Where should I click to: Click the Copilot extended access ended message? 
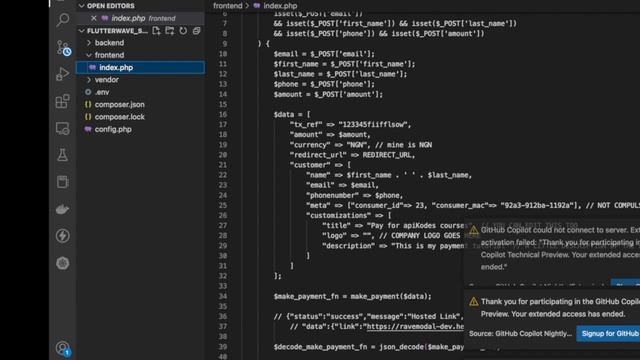[x=560, y=308]
